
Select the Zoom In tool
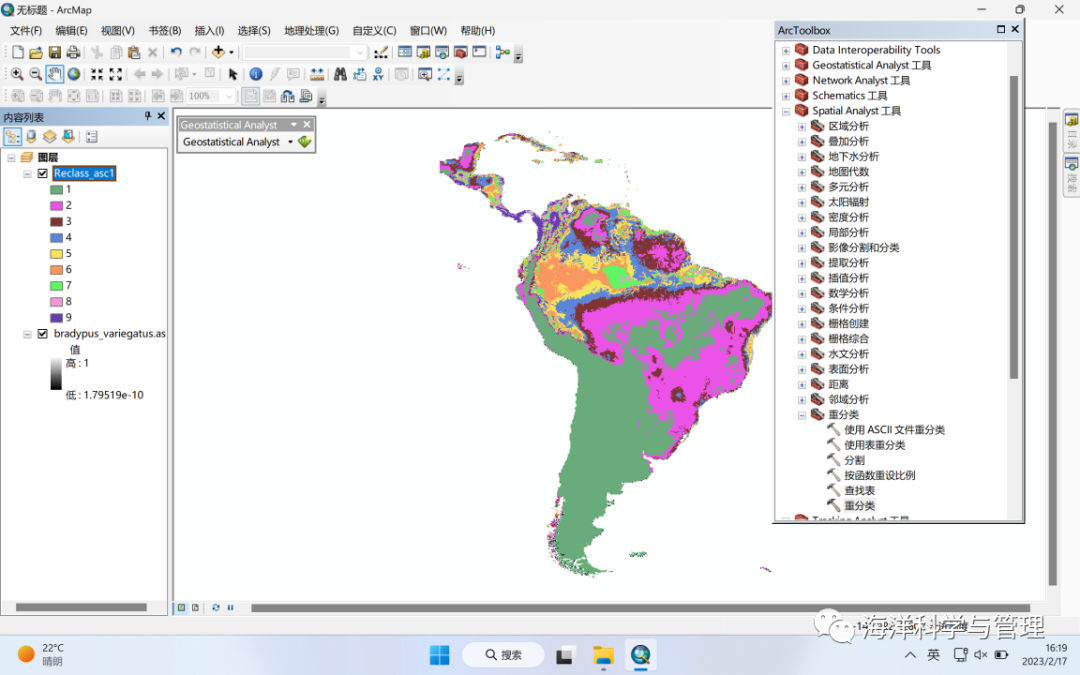click(x=17, y=74)
